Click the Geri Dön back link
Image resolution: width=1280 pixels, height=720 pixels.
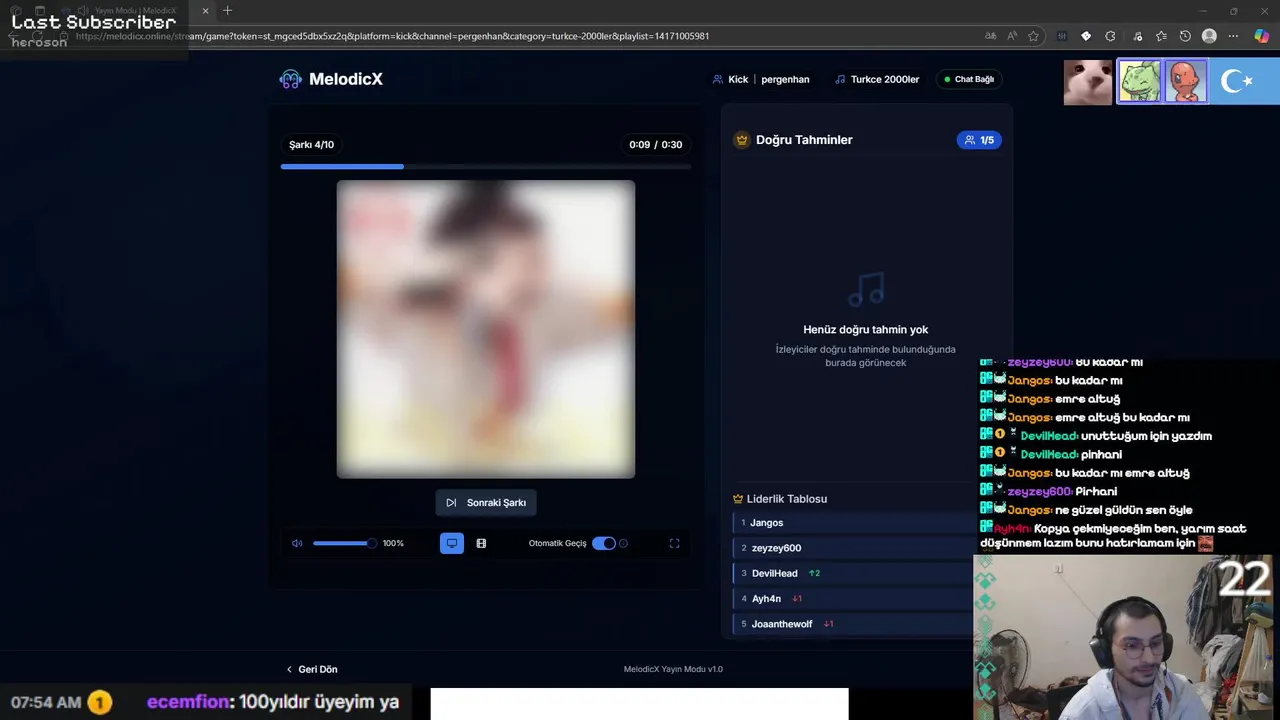[312, 669]
